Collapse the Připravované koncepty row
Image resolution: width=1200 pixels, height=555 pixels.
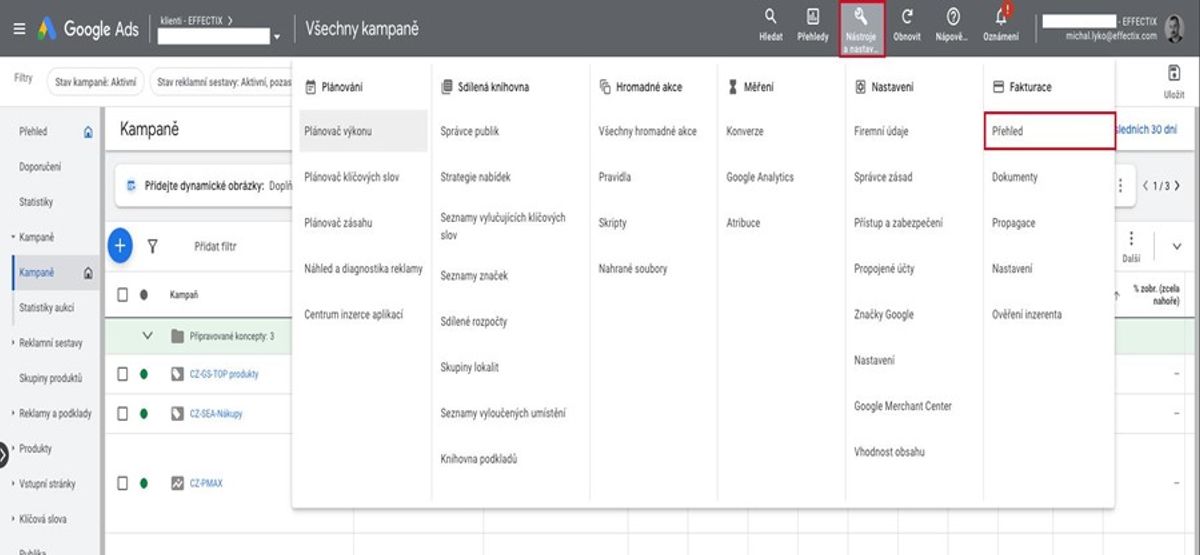(148, 336)
